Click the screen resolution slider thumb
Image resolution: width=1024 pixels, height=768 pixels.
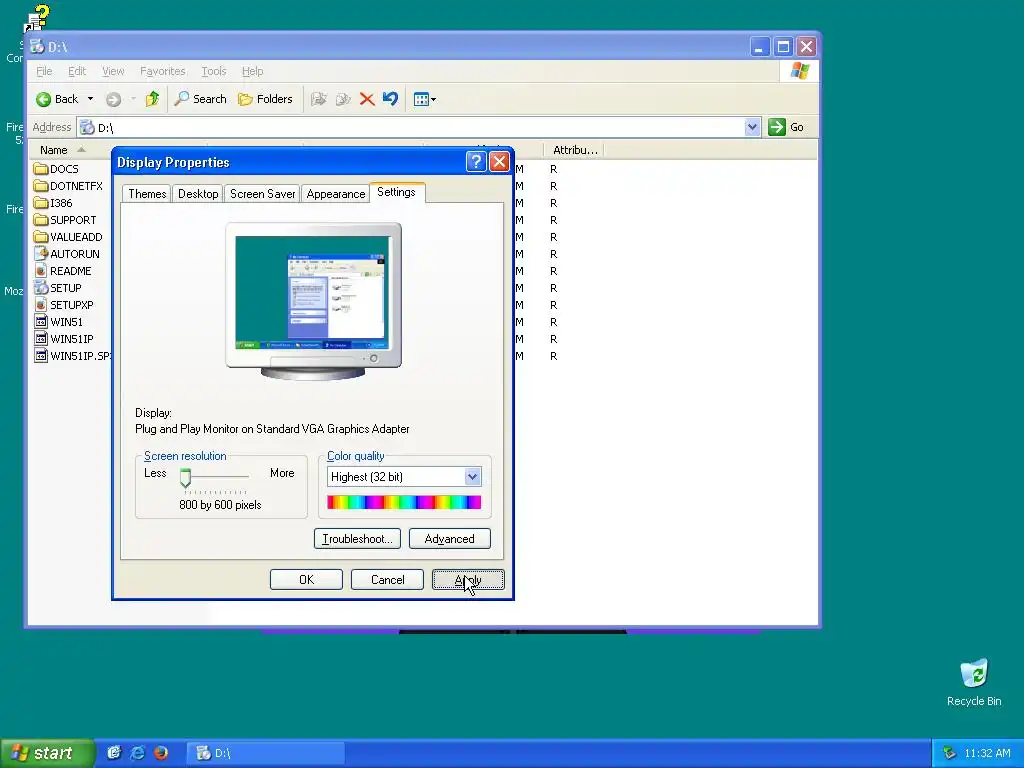185,478
